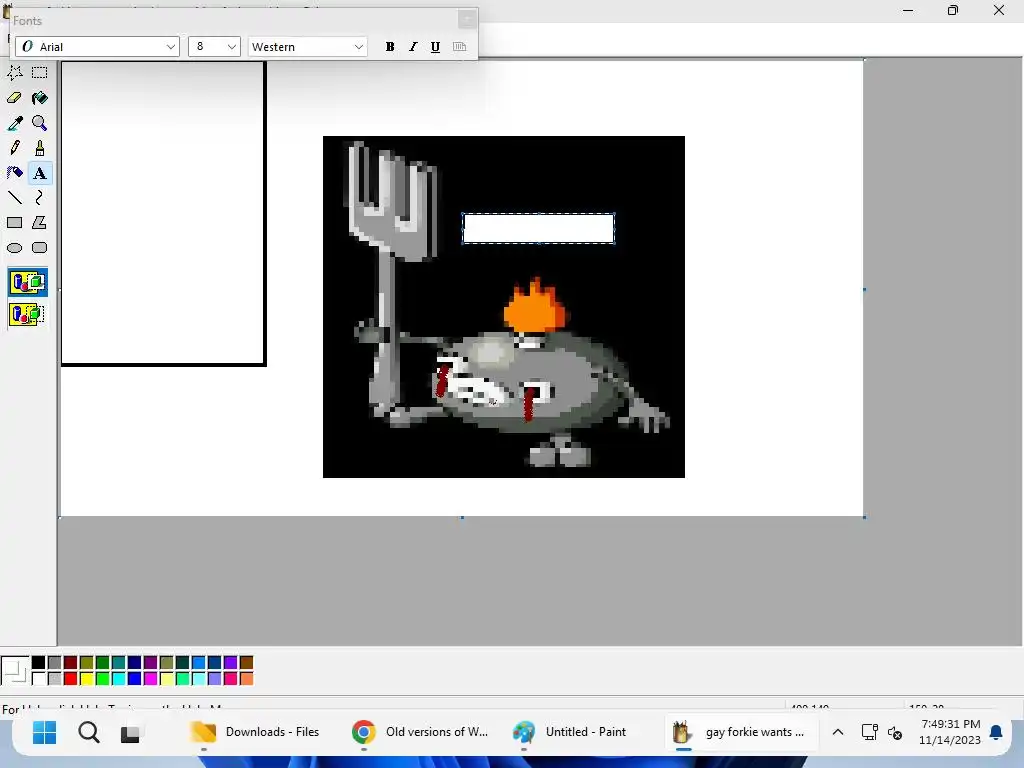
Task: Select the rectangular Select tool
Action: click(40, 72)
